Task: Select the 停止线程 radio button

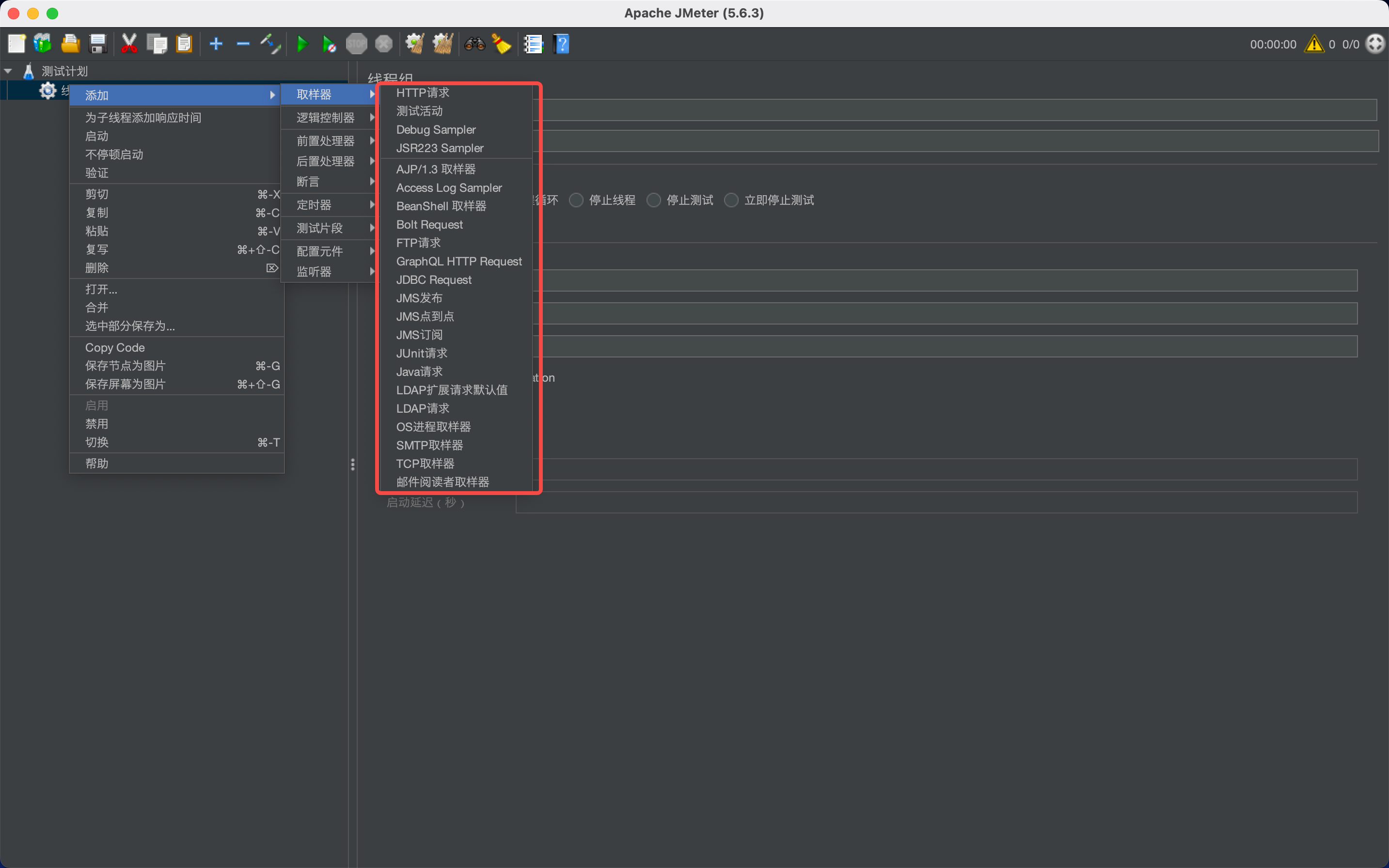Action: tap(576, 200)
